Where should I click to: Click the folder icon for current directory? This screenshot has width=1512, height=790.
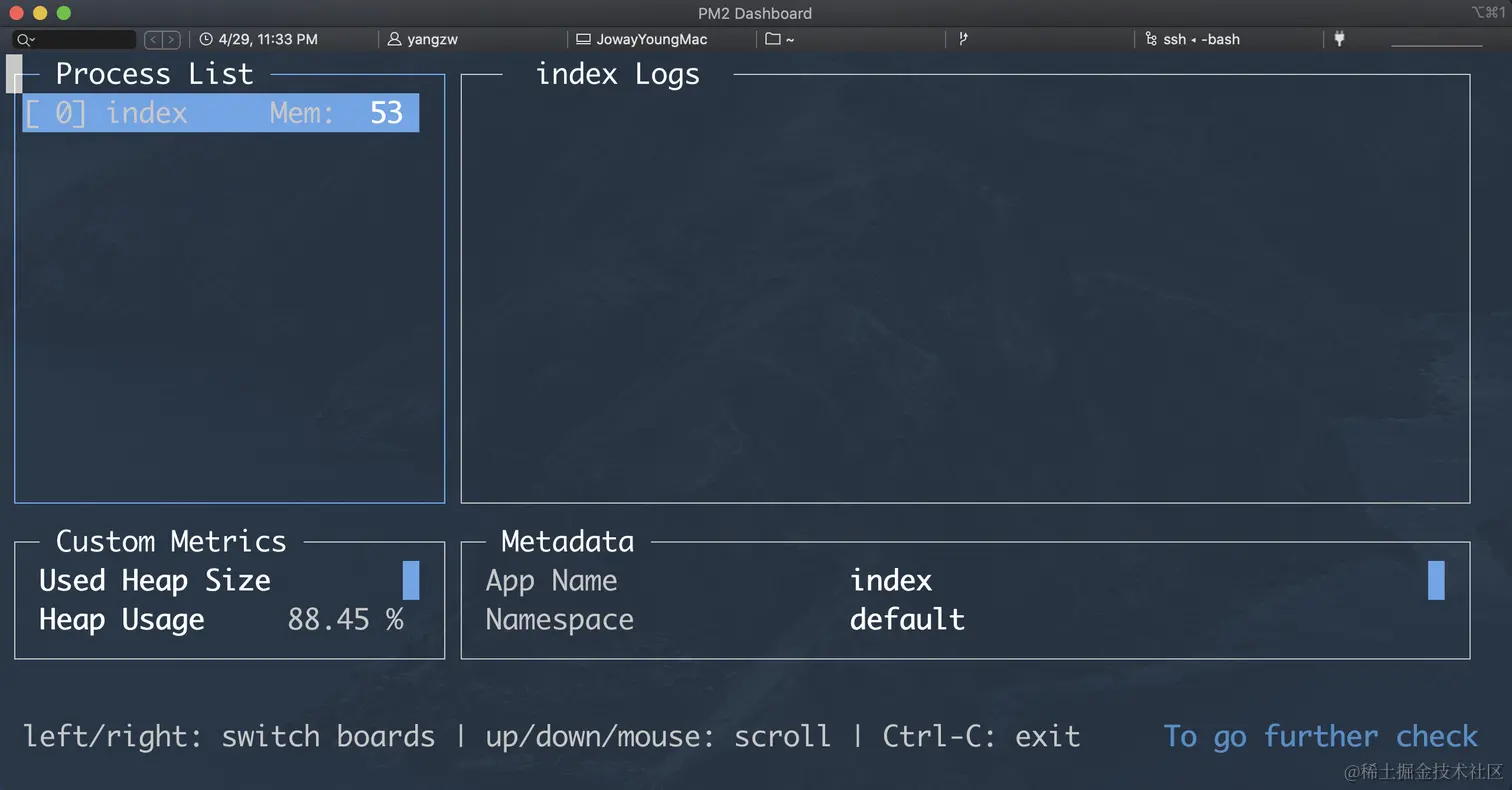[772, 40]
